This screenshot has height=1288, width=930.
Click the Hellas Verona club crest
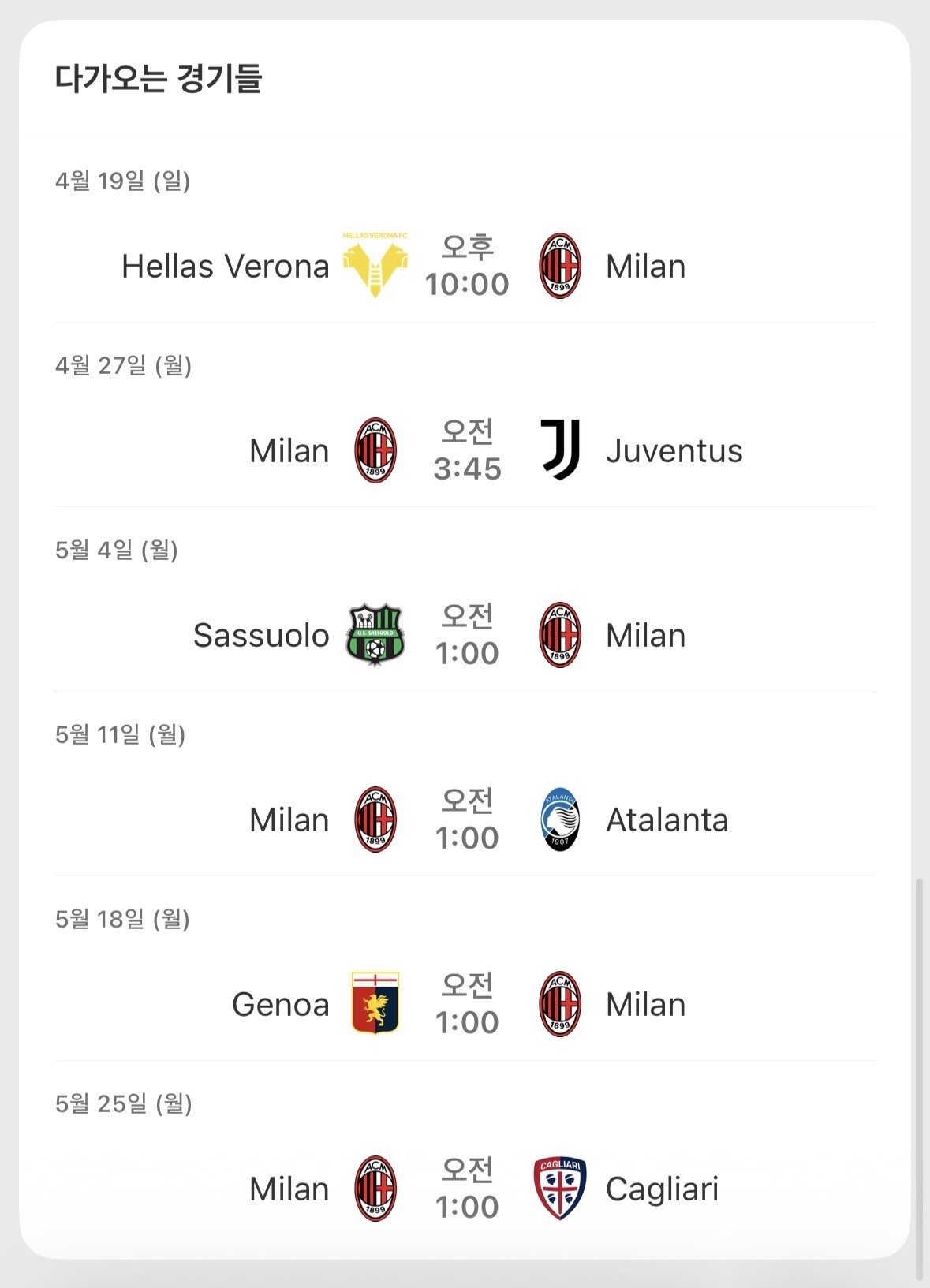(x=375, y=265)
